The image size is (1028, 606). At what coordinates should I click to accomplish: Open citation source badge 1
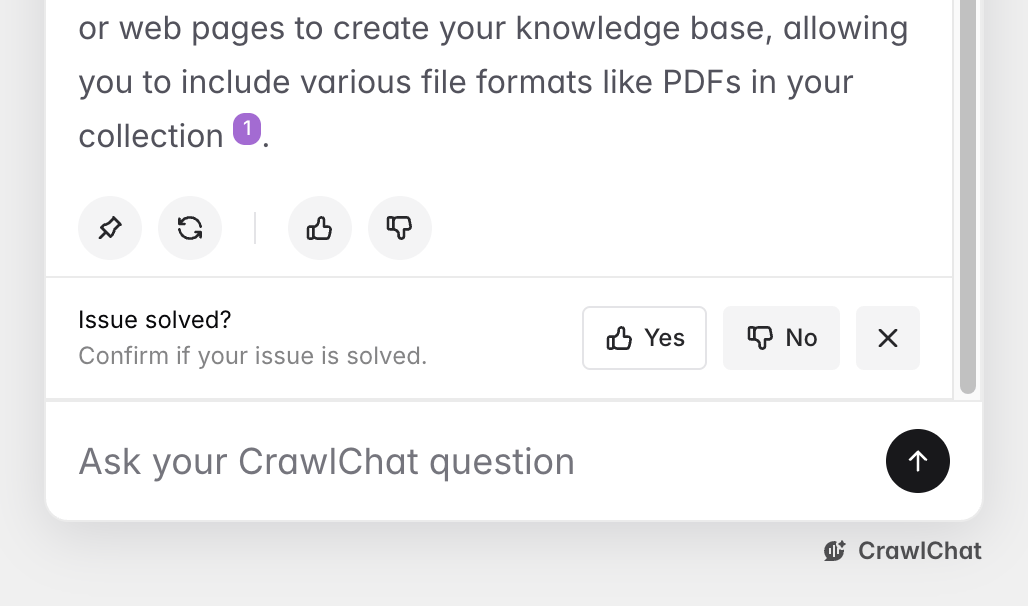click(x=247, y=130)
